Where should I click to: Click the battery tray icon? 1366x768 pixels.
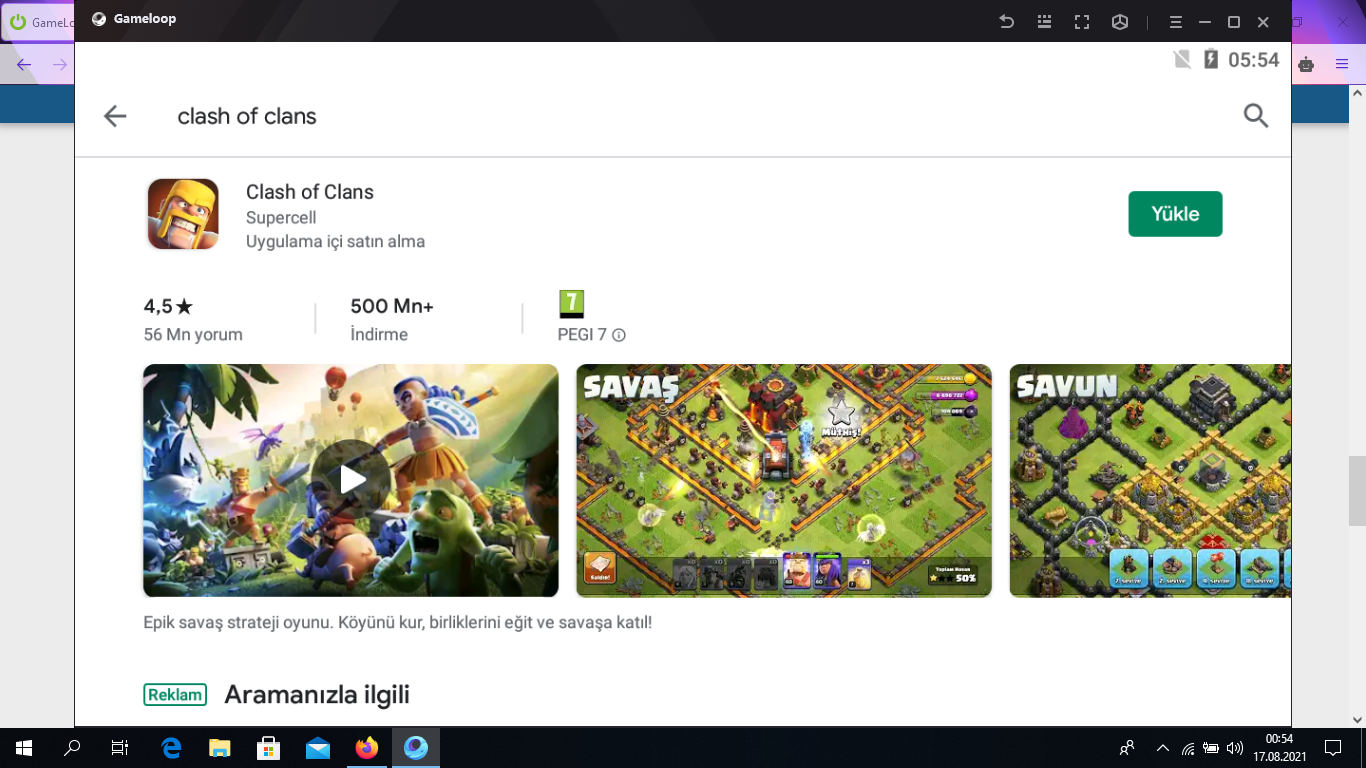click(1211, 748)
